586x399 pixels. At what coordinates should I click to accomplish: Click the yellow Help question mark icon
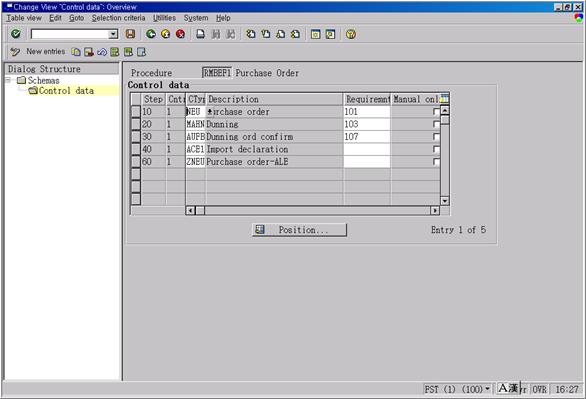[x=351, y=34]
